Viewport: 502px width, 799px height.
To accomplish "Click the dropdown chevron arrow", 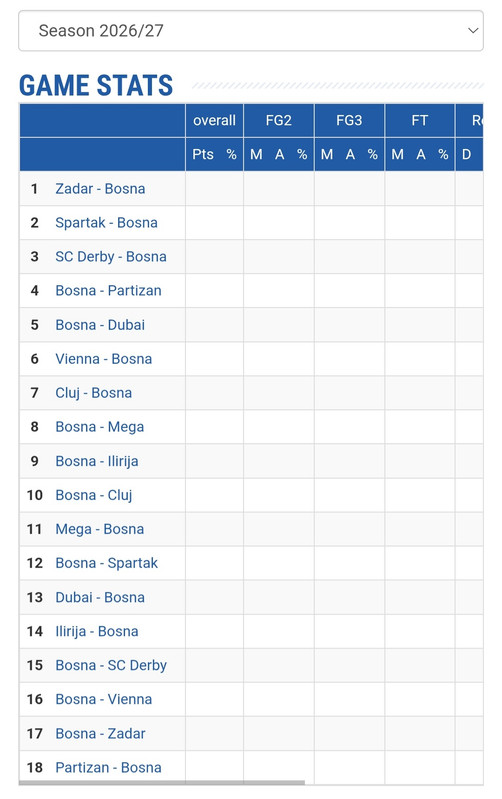I will click(473, 31).
